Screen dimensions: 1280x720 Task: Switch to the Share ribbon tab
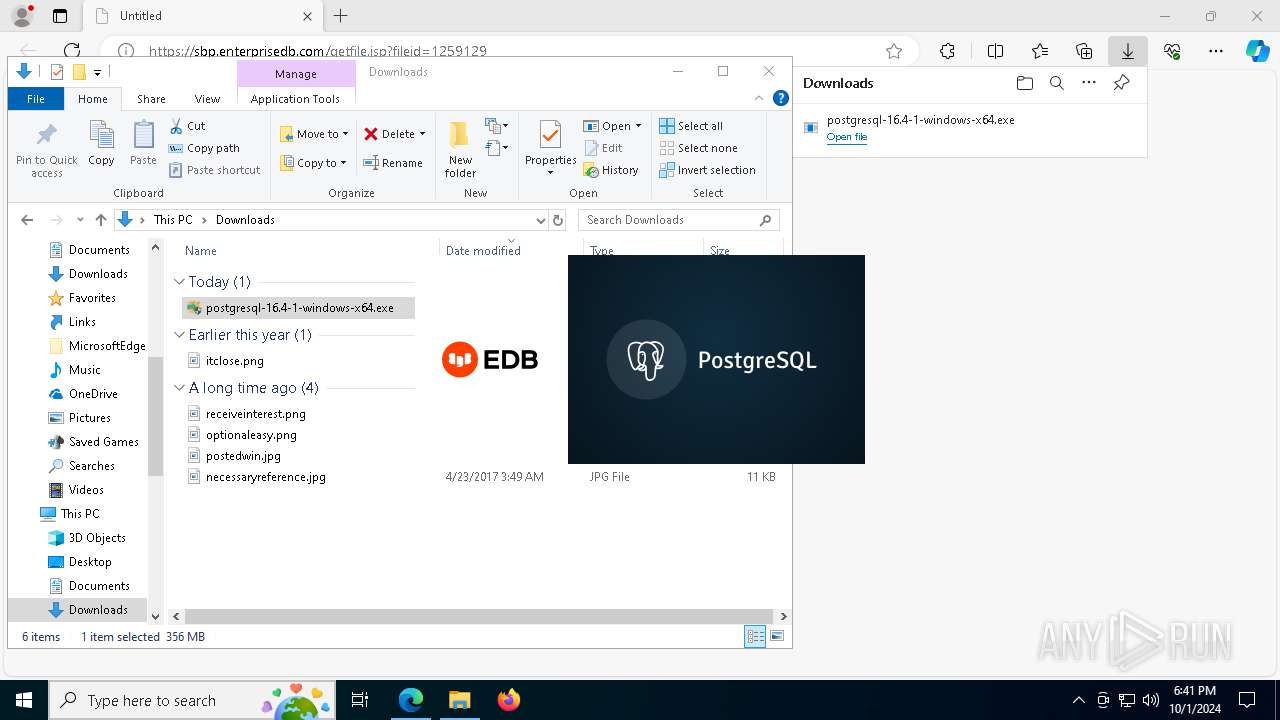[151, 99]
